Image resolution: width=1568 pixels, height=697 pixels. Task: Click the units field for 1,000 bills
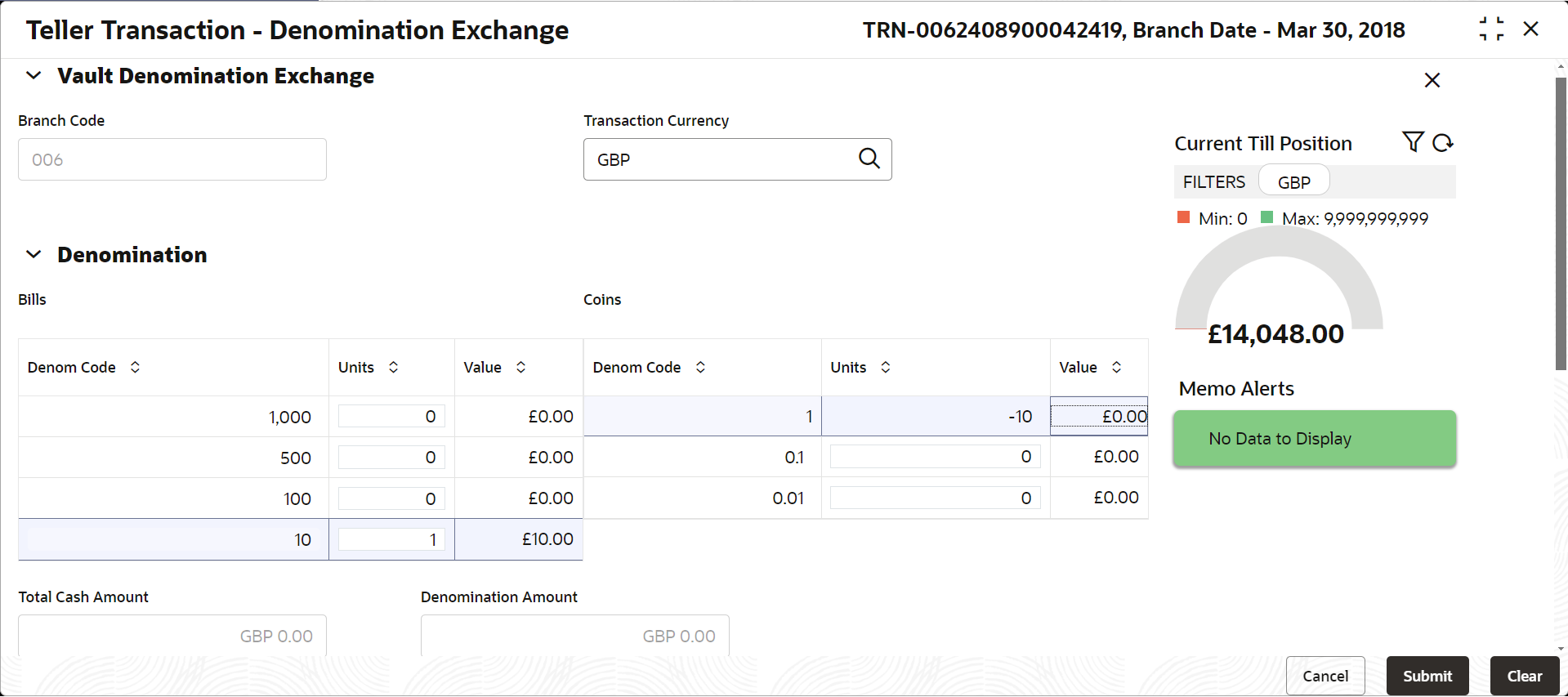pyautogui.click(x=391, y=416)
